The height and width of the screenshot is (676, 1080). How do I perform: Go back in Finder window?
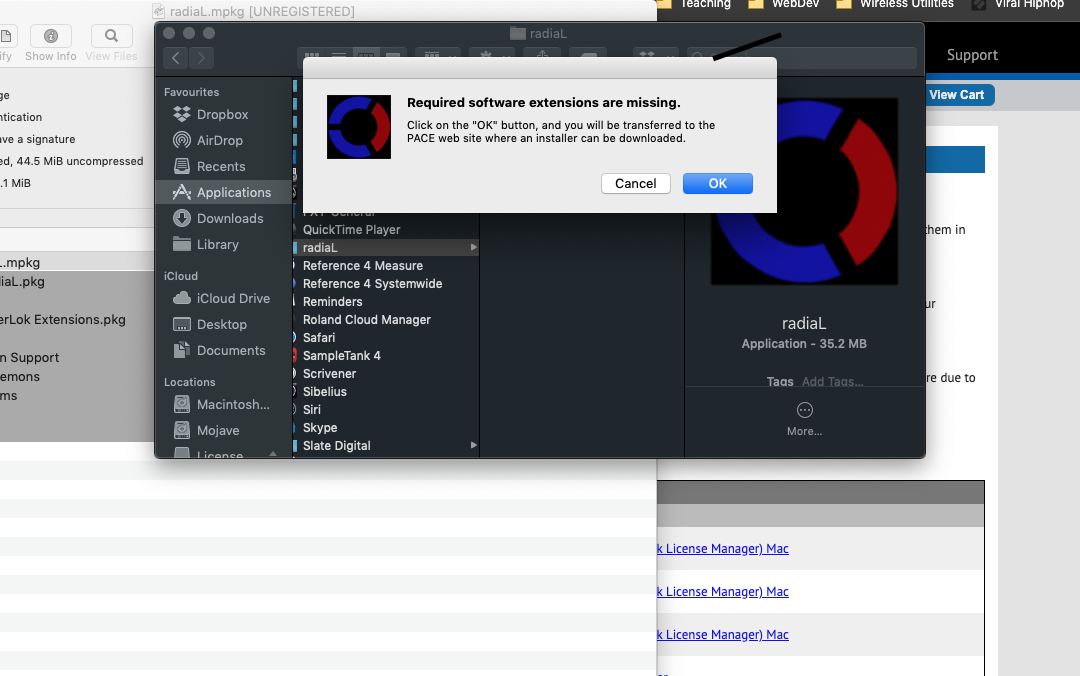pos(176,58)
